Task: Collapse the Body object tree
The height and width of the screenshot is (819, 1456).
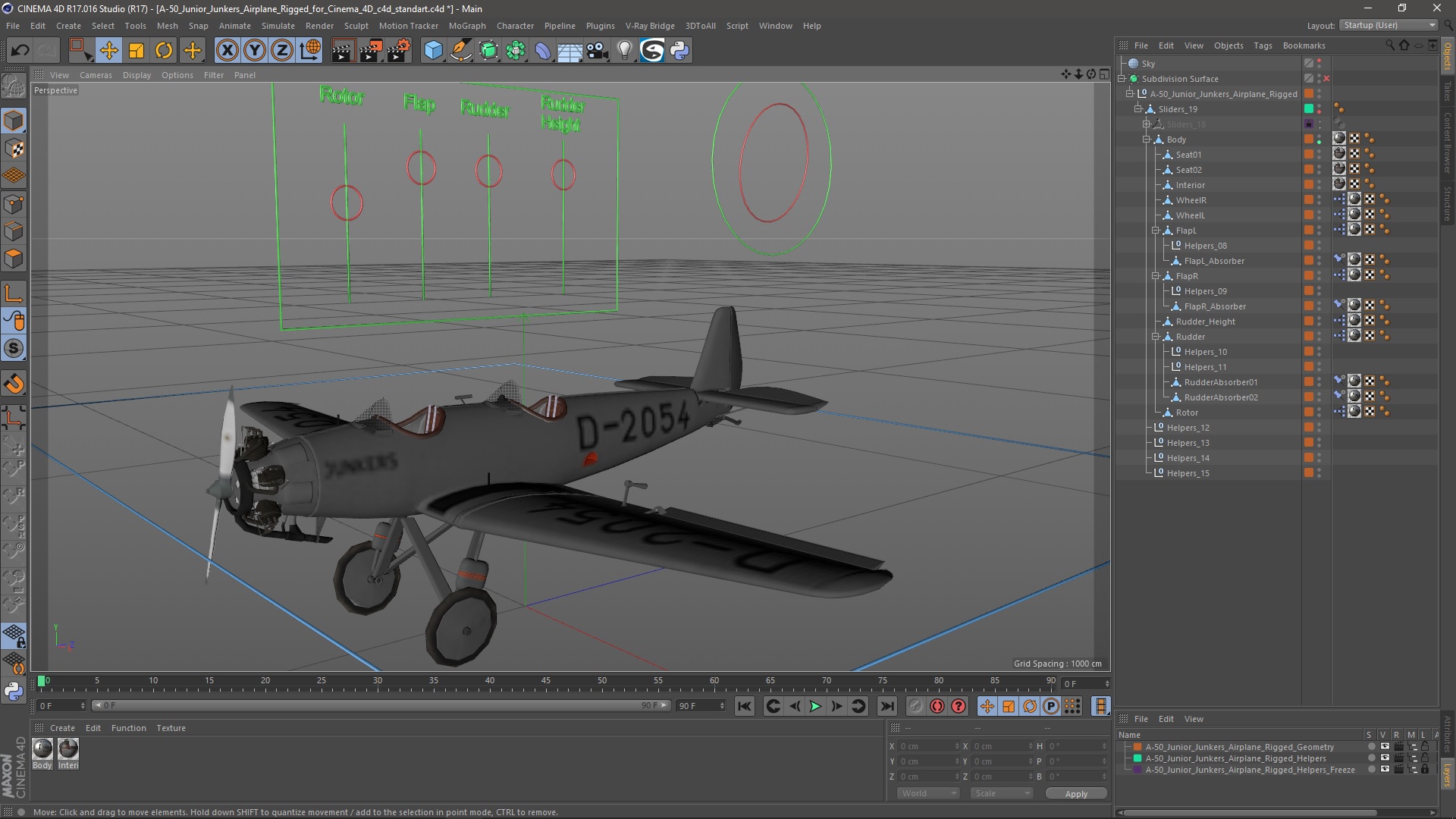Action: 1147,140
